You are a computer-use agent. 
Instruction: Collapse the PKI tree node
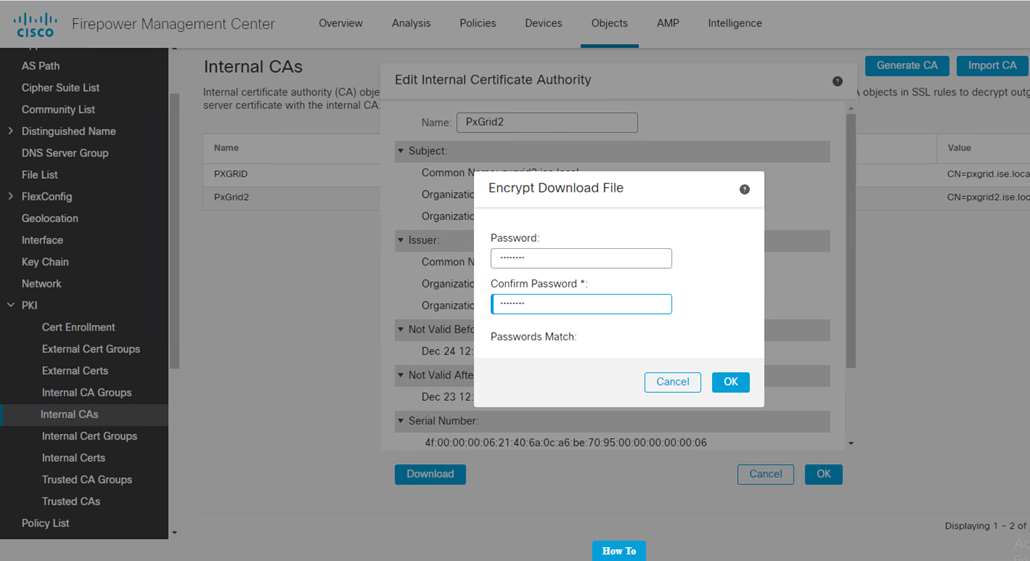11,305
